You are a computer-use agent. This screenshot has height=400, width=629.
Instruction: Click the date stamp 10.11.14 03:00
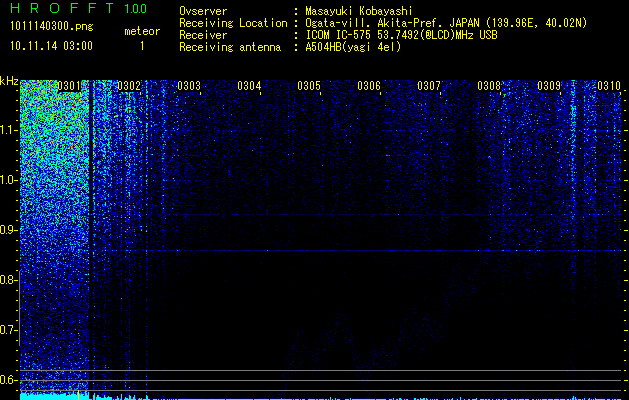coord(51,46)
